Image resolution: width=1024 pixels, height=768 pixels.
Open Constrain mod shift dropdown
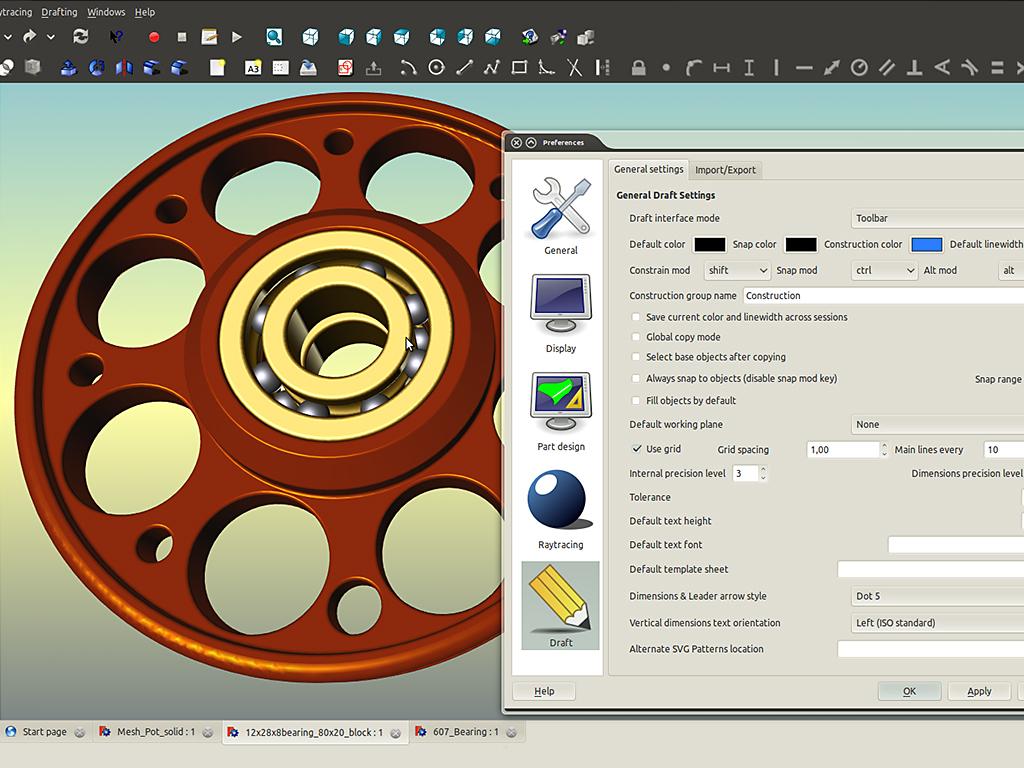click(737, 270)
